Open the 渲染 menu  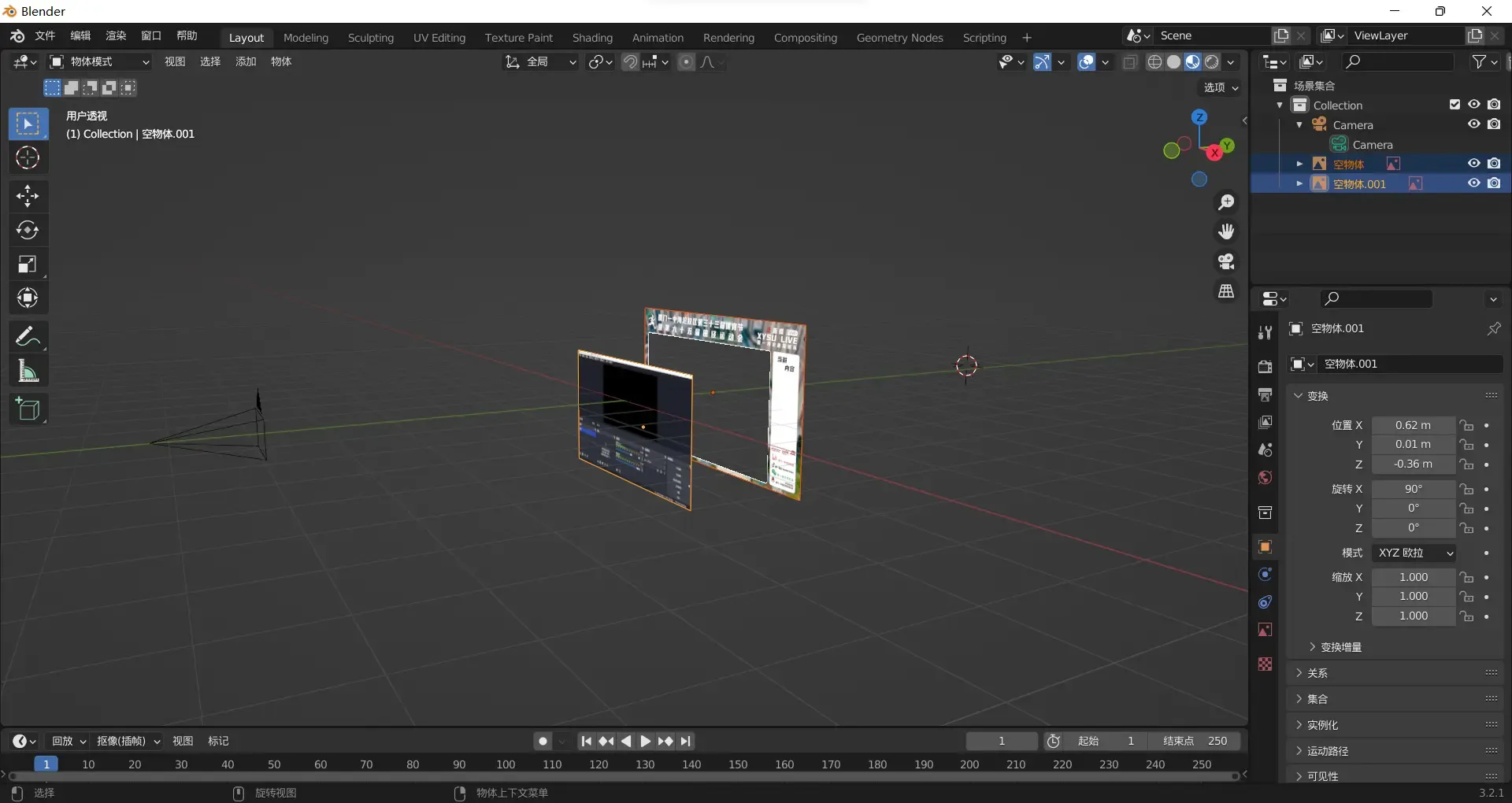pyautogui.click(x=116, y=36)
